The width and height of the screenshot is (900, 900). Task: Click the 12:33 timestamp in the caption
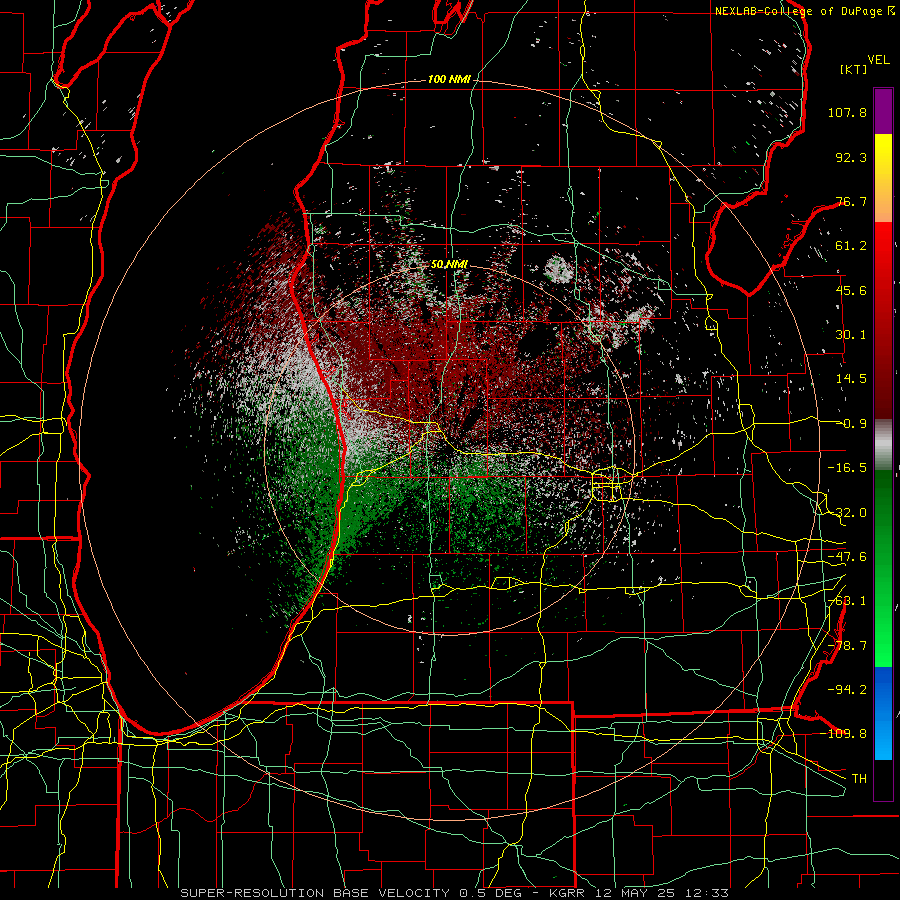click(708, 893)
